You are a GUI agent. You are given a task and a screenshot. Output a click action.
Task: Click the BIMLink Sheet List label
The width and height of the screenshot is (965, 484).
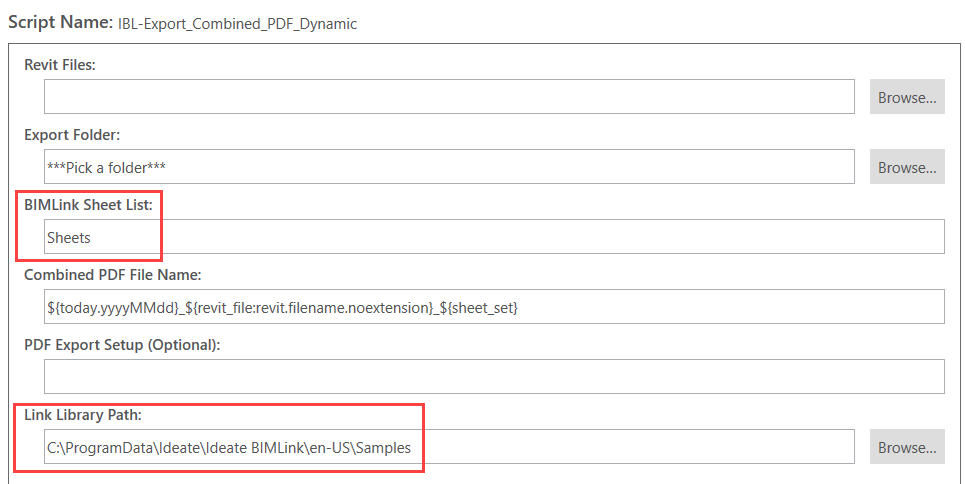tap(88, 205)
